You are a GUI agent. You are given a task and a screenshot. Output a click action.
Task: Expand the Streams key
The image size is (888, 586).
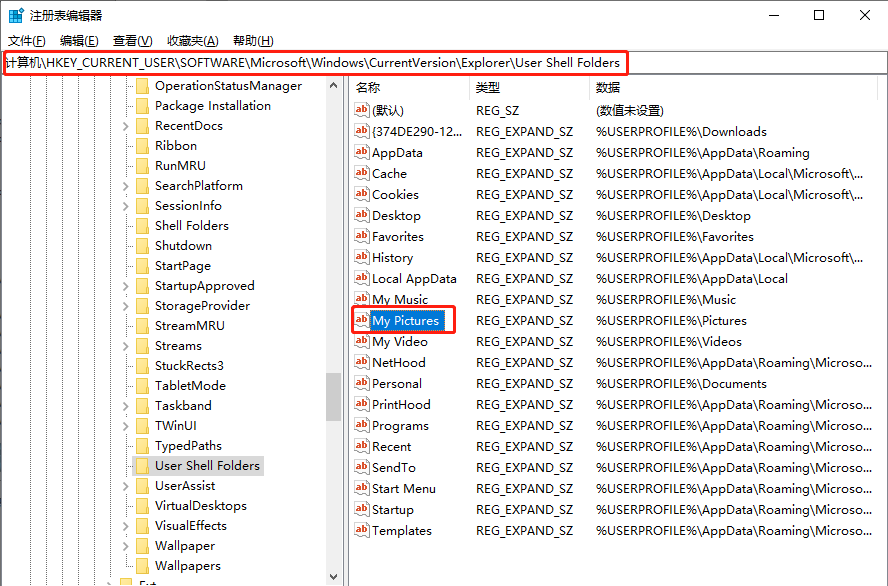pos(126,346)
